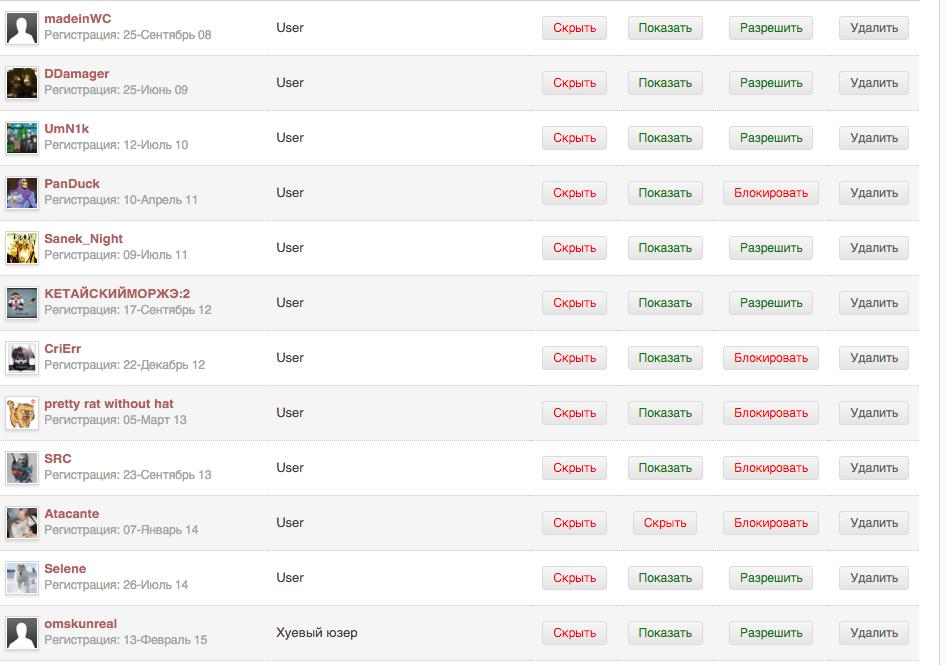Click the pretty rat without hat avatar
947x665 pixels.
(22, 413)
